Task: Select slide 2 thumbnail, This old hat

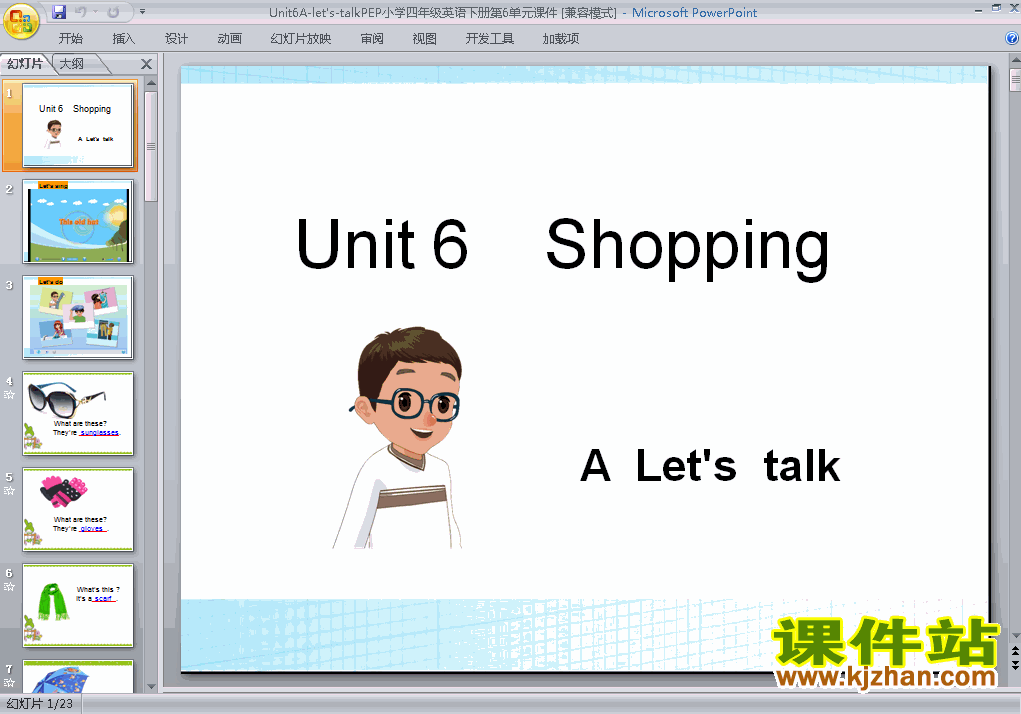Action: point(77,221)
